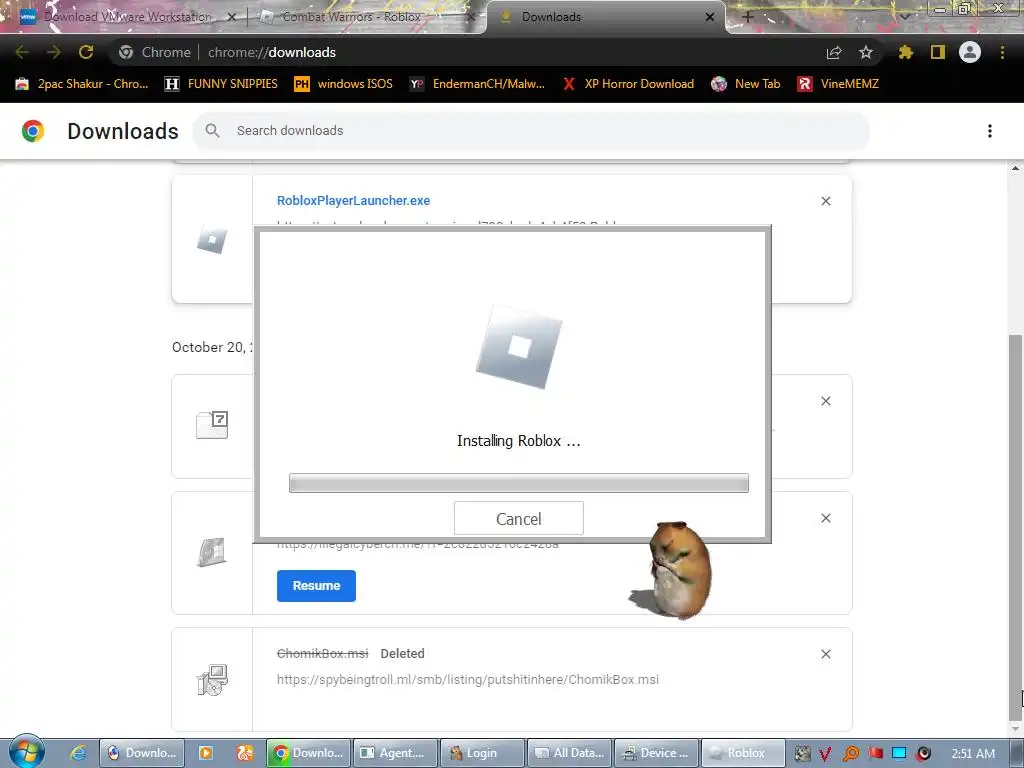The image size is (1024, 768).
Task: Launch Internet Explorer from taskbar
Action: pos(78,753)
